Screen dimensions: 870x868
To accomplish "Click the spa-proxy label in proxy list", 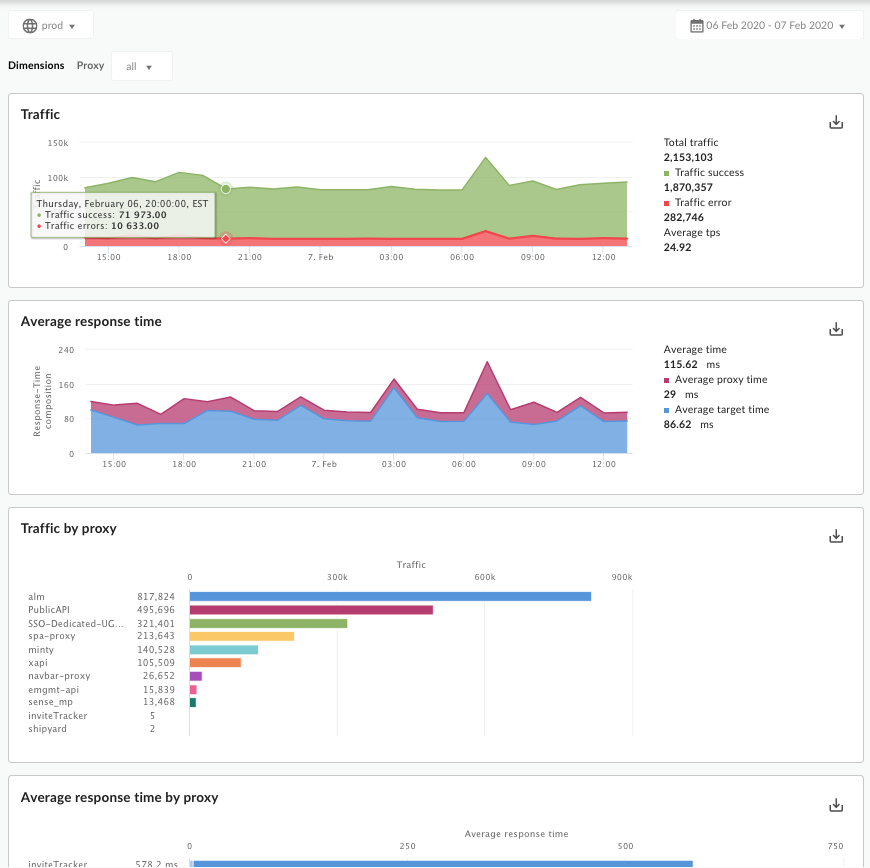I will point(52,636).
